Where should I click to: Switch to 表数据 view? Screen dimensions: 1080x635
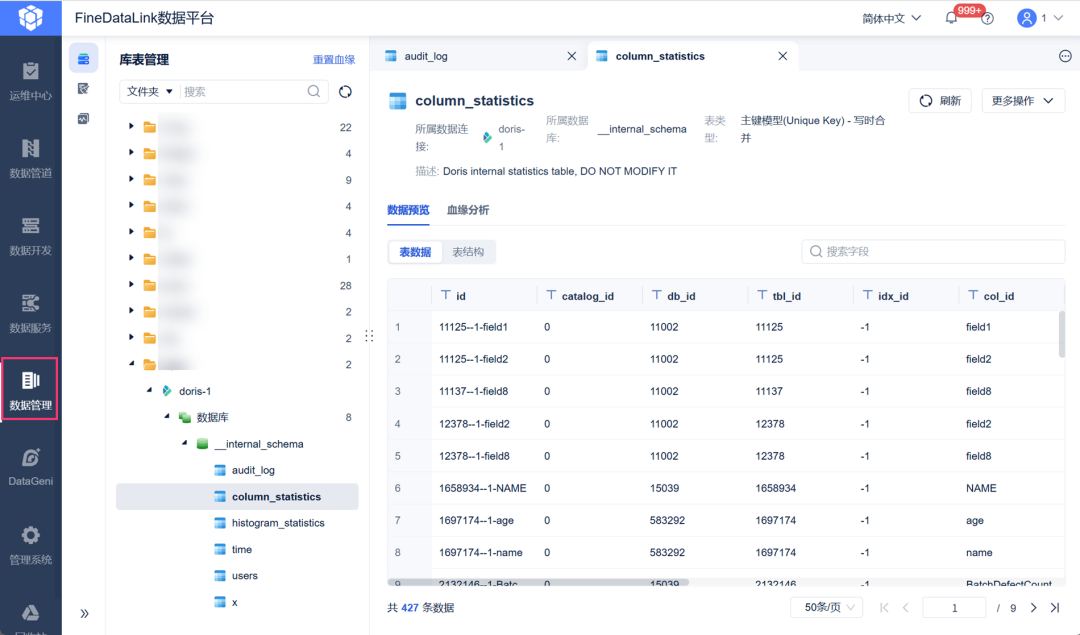[415, 252]
